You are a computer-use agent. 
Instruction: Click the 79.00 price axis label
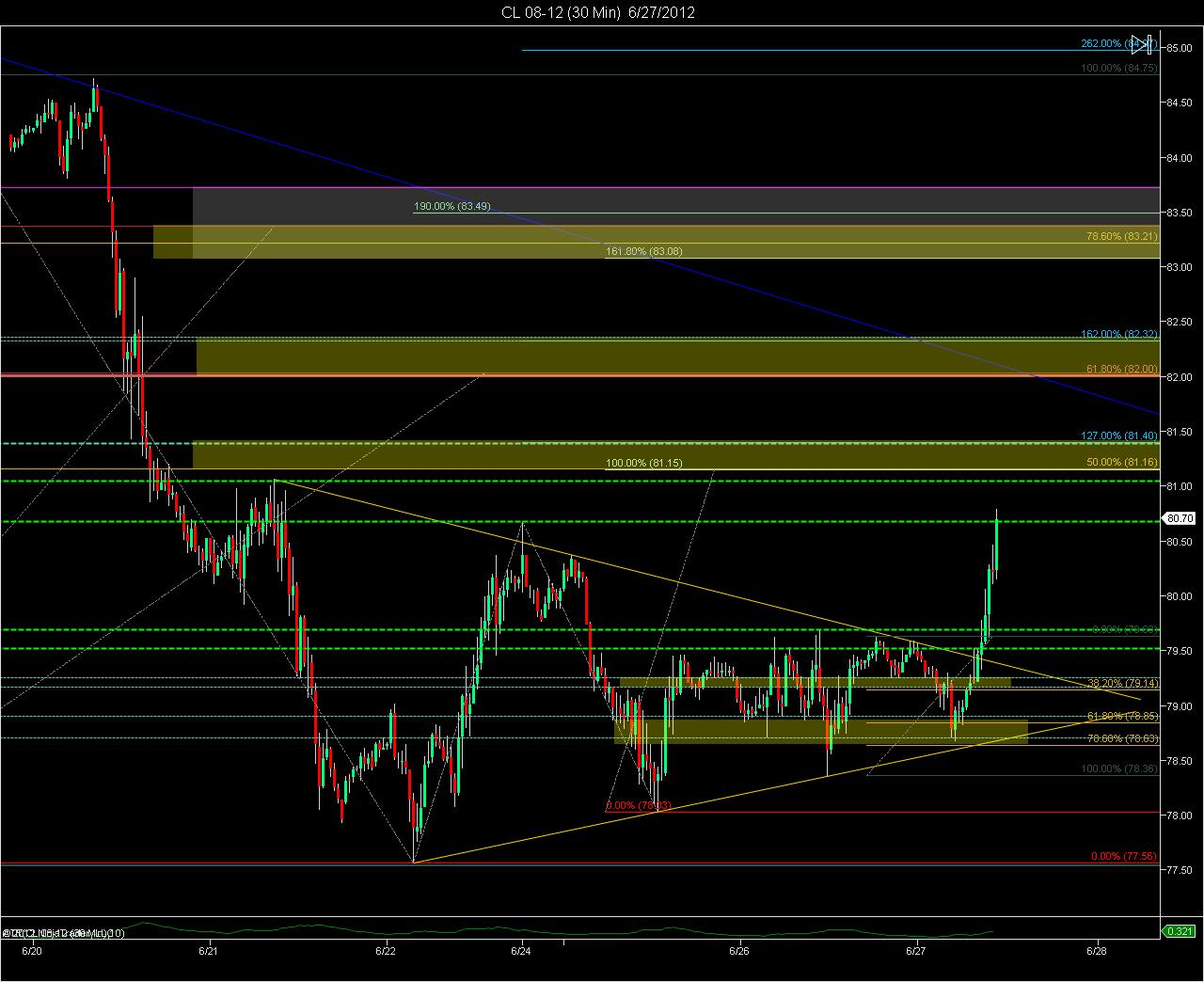coord(1180,706)
